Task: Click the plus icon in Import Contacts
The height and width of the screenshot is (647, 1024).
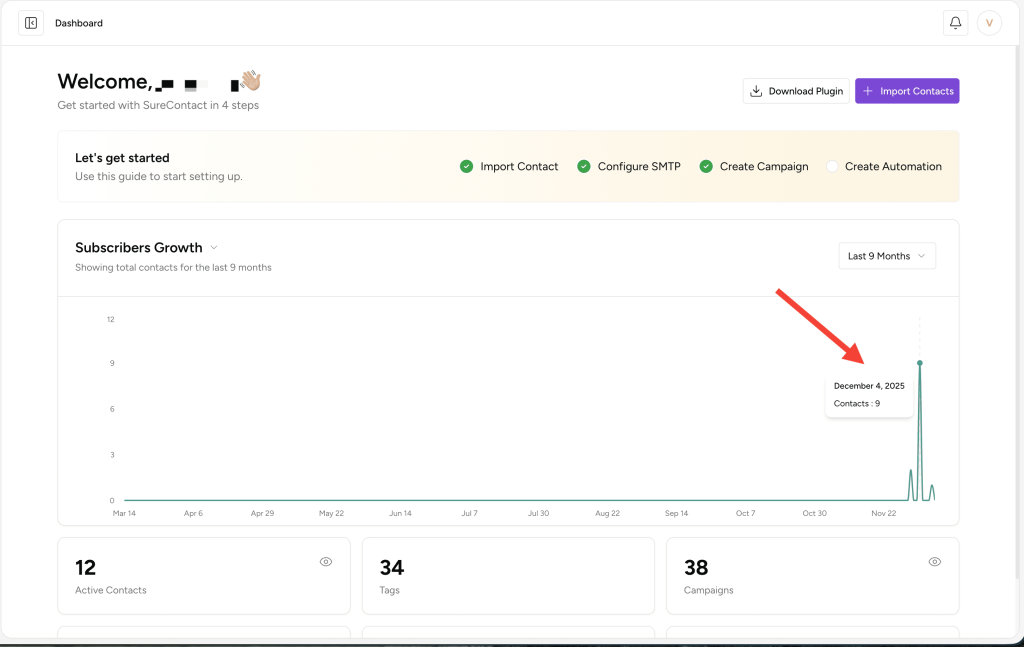Action: tap(868, 91)
